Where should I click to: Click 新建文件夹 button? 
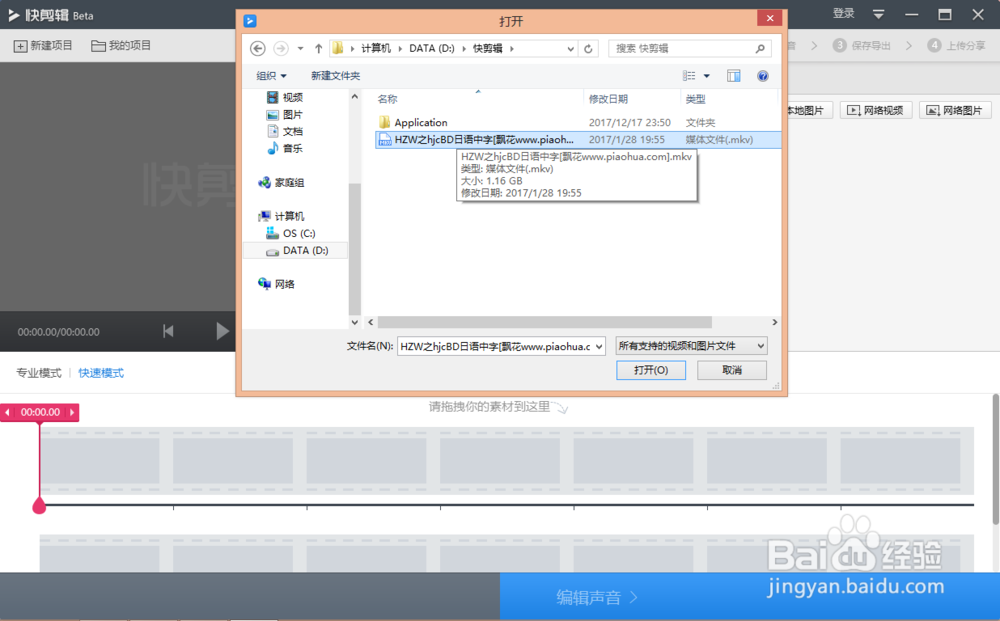coord(335,76)
